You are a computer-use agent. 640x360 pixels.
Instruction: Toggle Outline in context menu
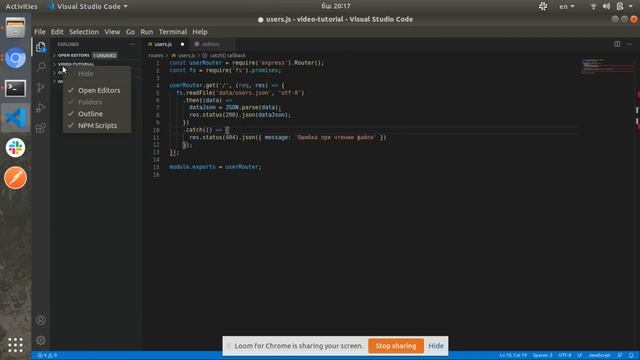pos(97,114)
